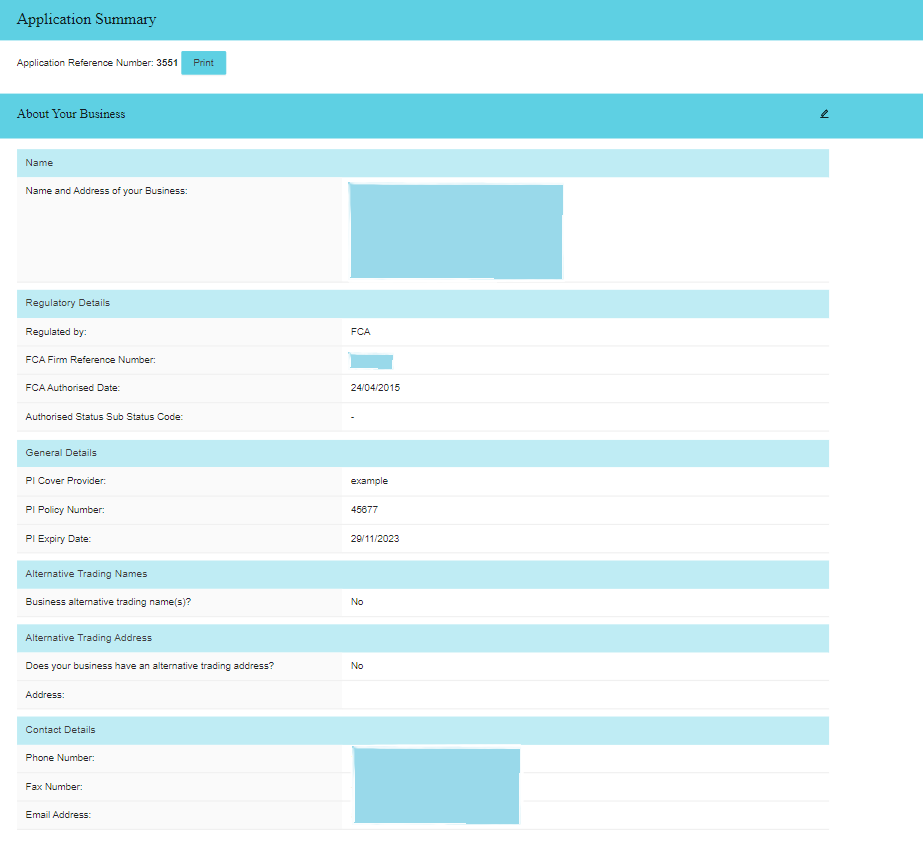Click the Alternative Trading Names section header
The image size is (923, 847).
click(x=420, y=574)
